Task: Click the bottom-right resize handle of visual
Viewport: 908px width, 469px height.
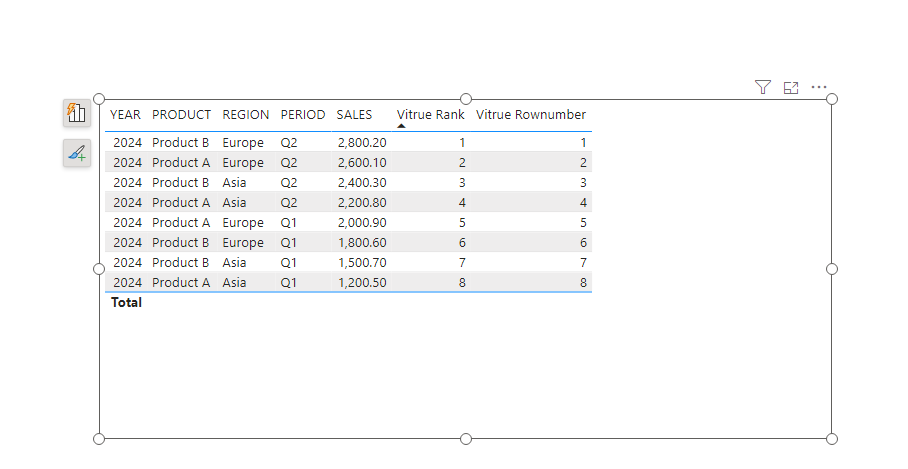Action: pyautogui.click(x=832, y=439)
